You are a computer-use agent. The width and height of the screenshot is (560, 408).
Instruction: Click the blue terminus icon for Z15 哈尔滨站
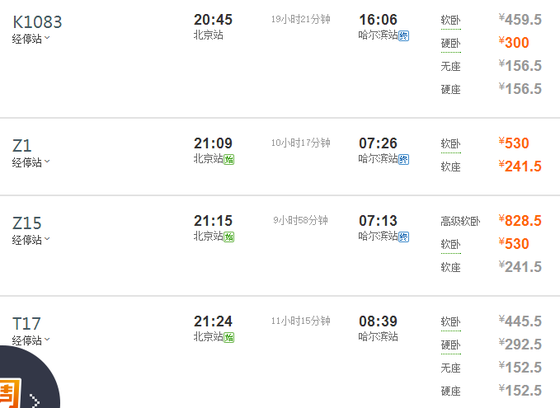(x=404, y=237)
